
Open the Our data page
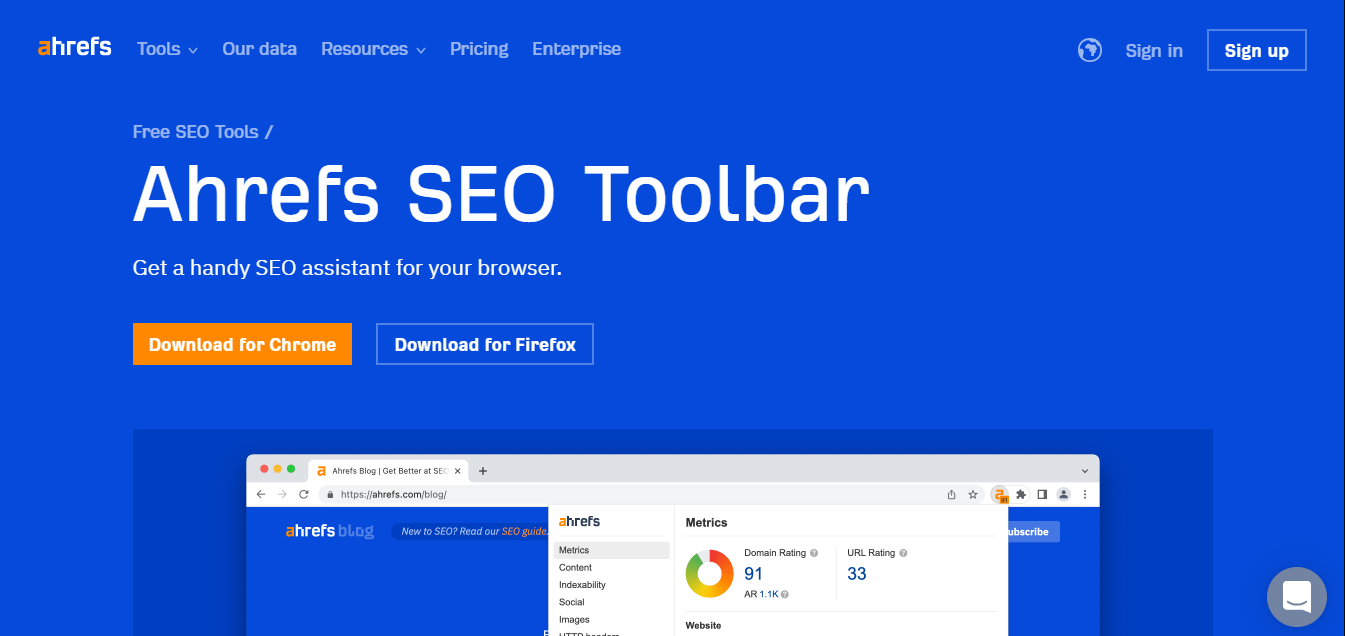pyautogui.click(x=260, y=49)
